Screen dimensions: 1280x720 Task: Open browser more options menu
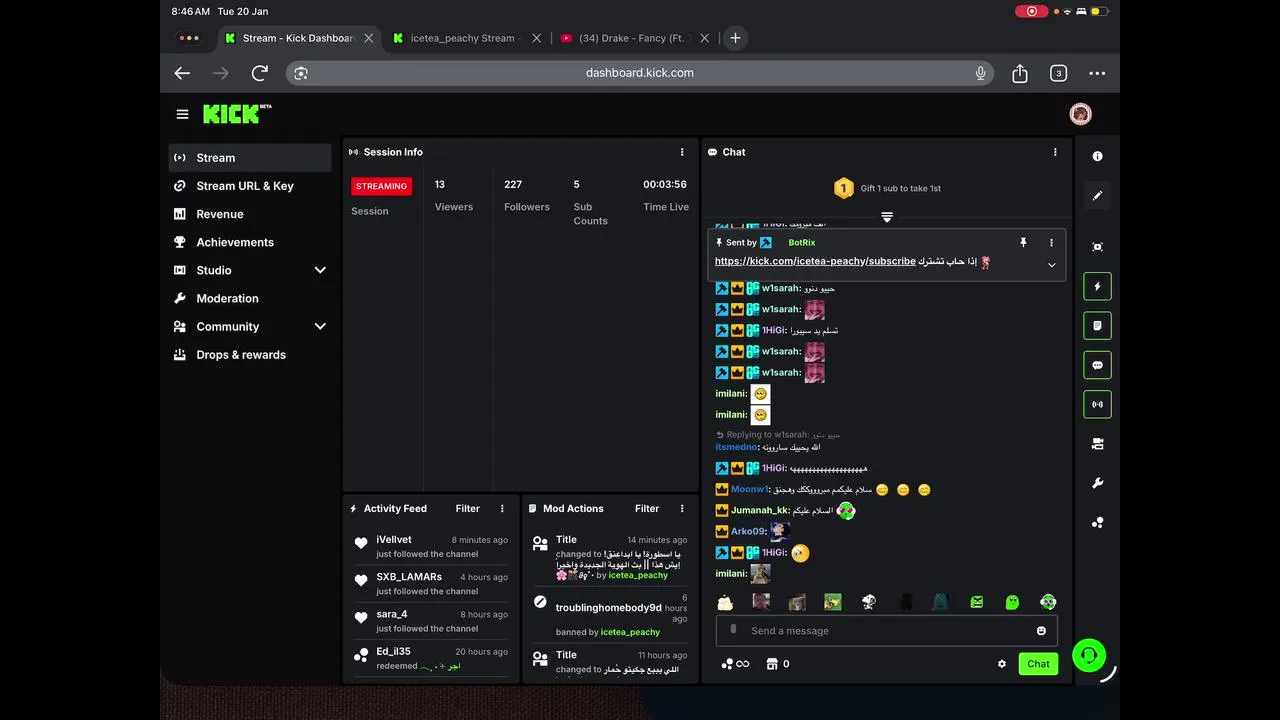(1097, 73)
